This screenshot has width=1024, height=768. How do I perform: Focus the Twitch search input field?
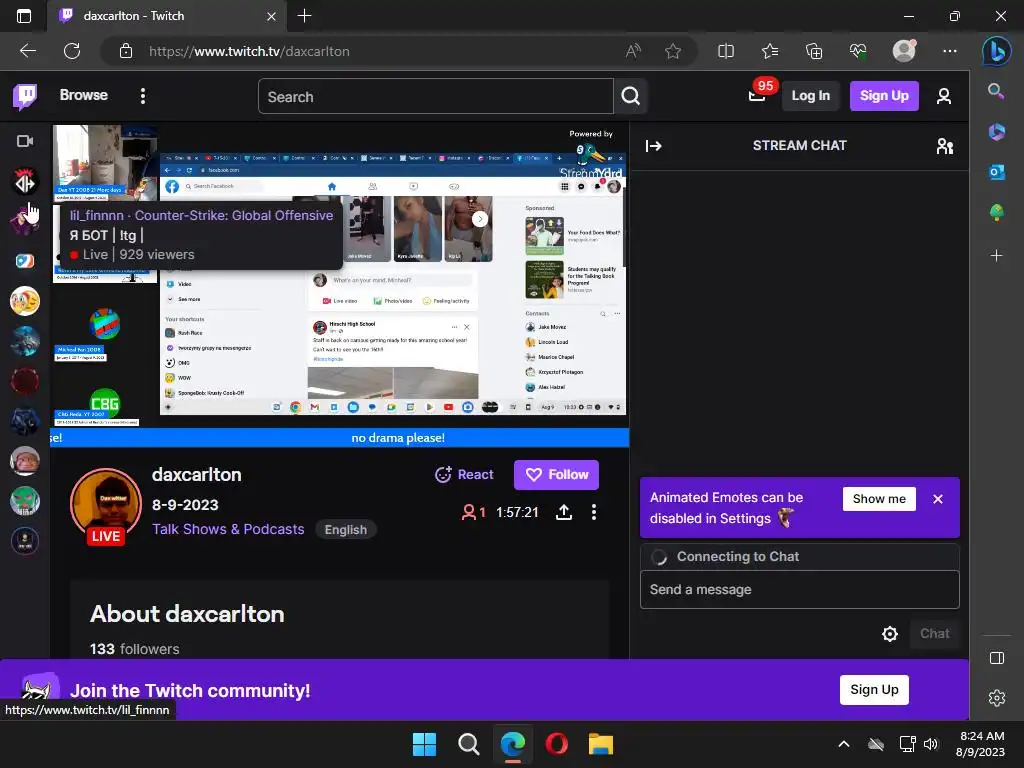(x=436, y=97)
